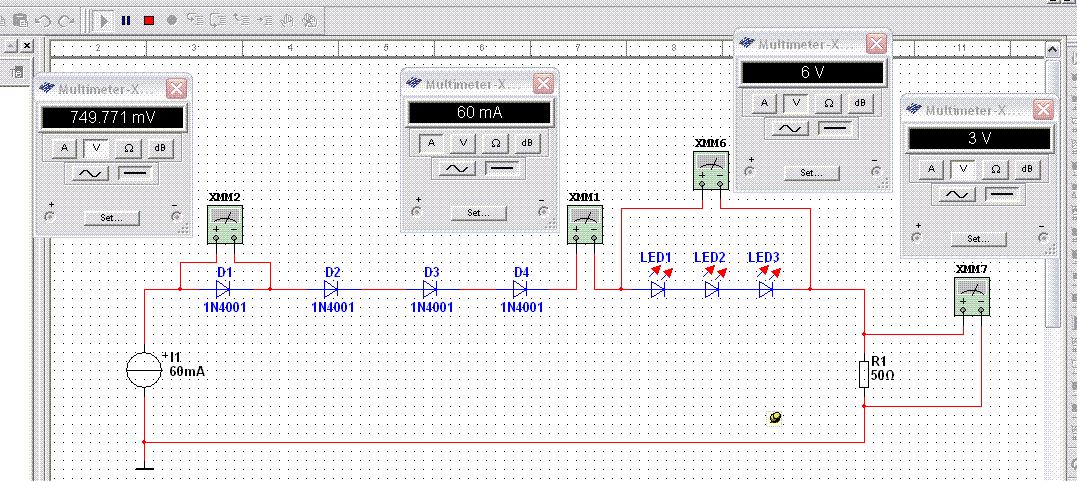
Task: Select the D1 1N4001 diode symbol
Action: [x=223, y=289]
